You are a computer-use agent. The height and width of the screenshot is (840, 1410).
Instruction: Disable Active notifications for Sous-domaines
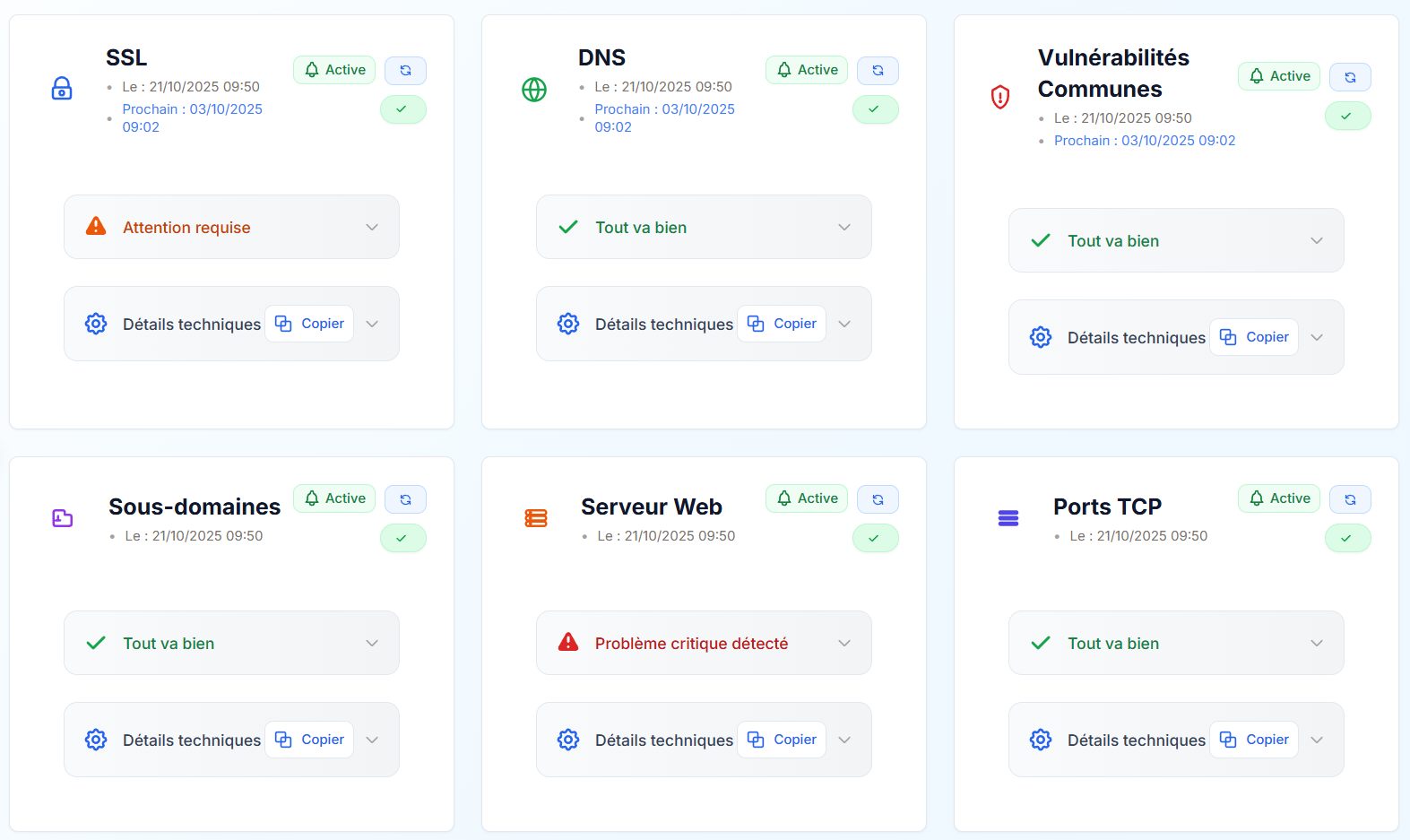point(334,498)
